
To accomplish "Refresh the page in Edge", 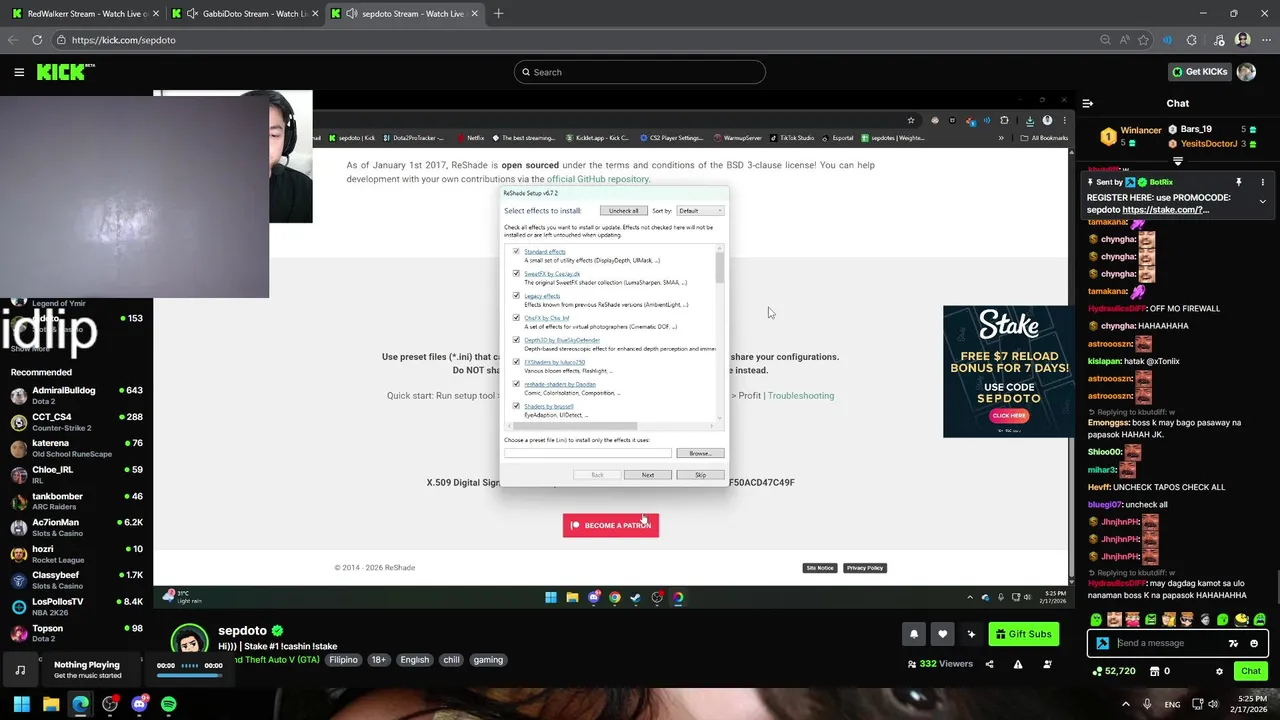I will (37, 40).
